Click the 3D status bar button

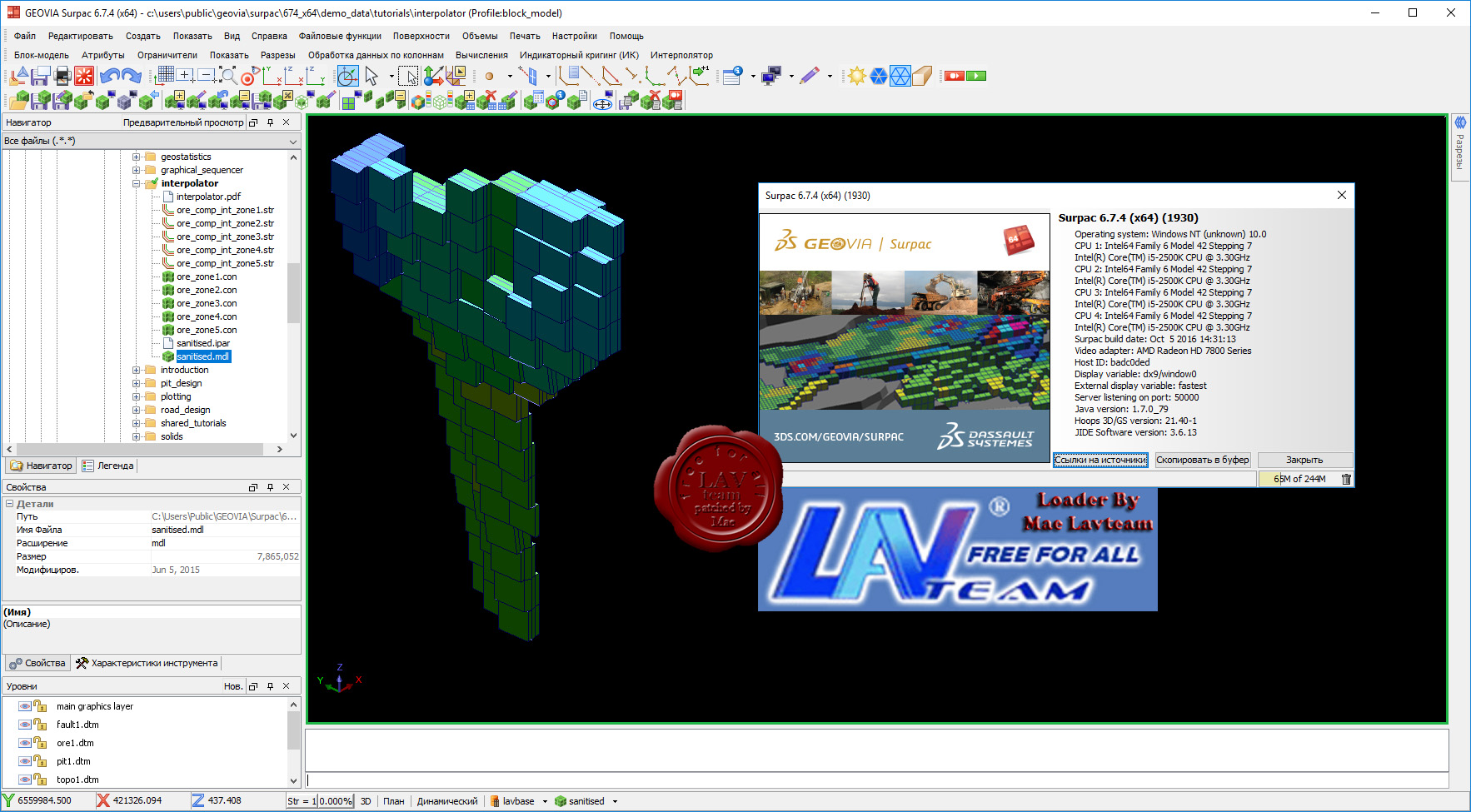366,801
